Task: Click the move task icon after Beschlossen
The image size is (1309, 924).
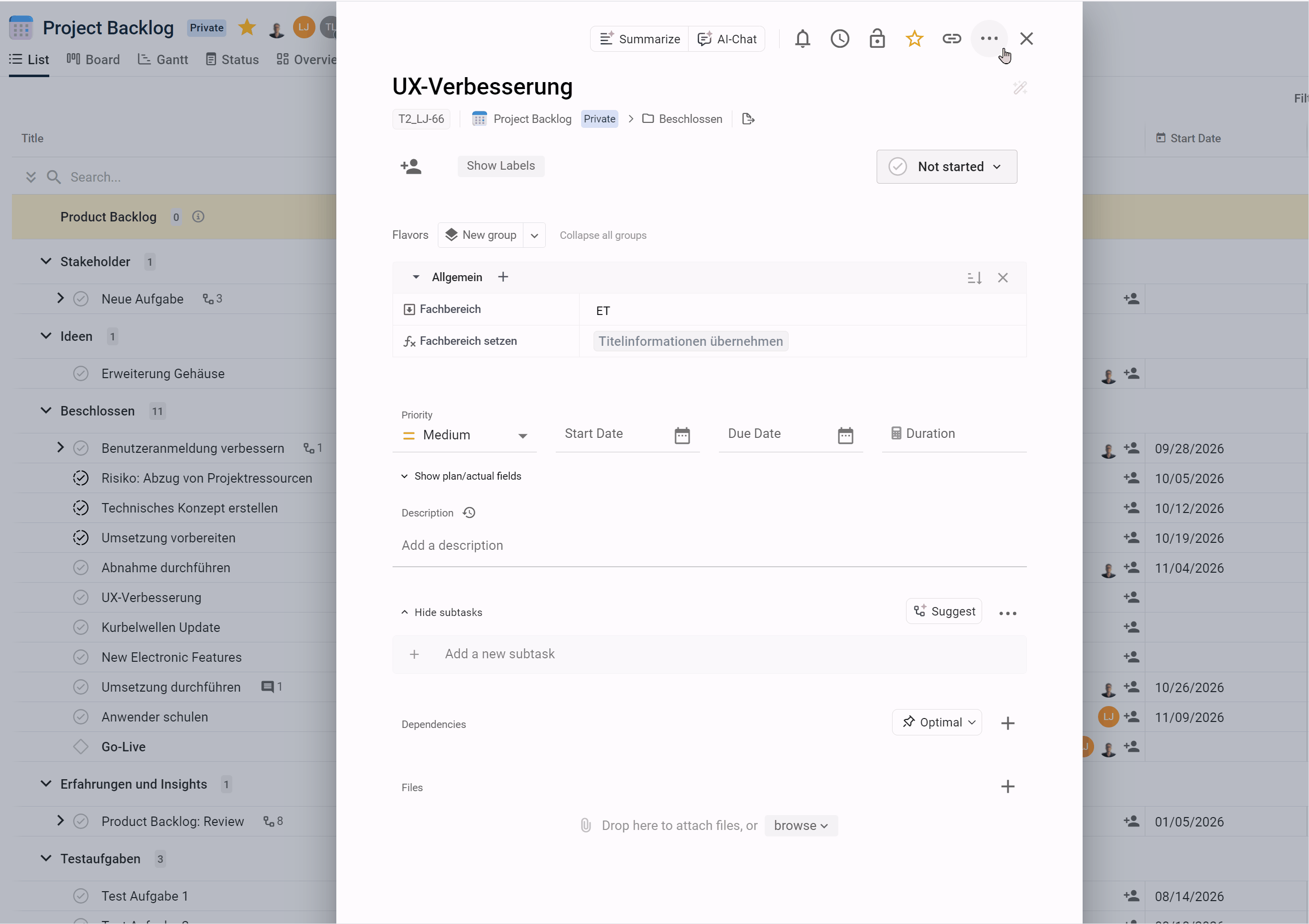Action: click(x=748, y=119)
